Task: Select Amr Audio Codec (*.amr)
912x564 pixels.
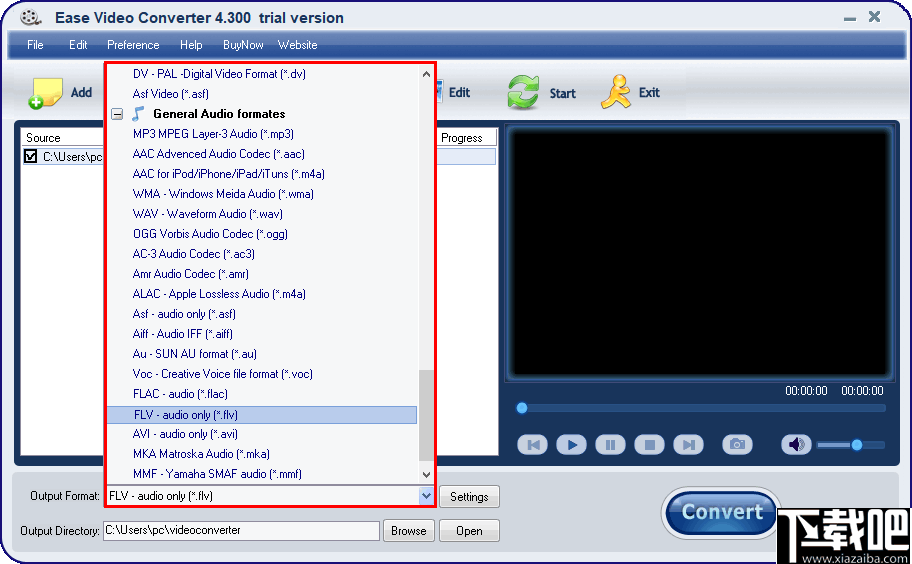Action: [x=191, y=274]
